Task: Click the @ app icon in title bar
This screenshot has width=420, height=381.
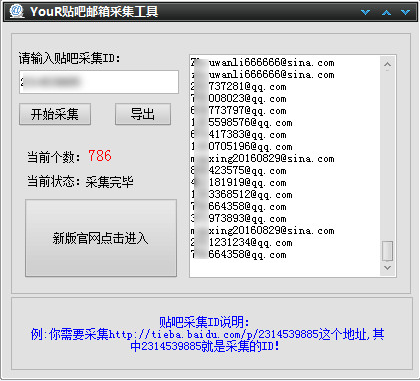Action: 16,11
